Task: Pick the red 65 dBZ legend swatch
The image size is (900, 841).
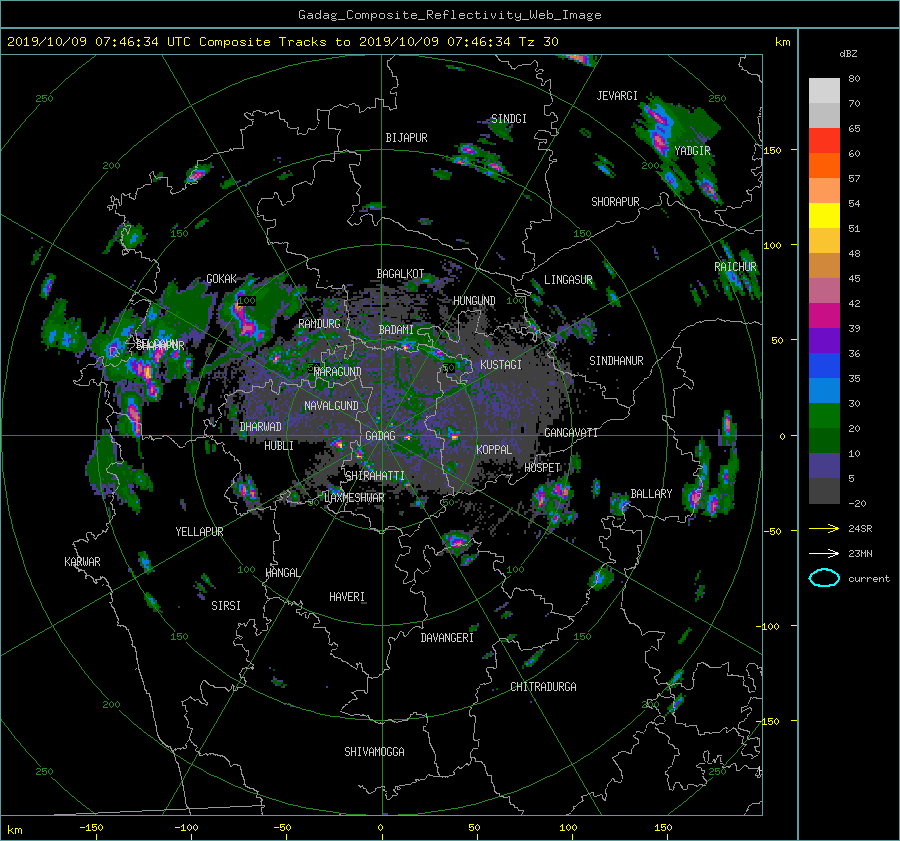Action: pyautogui.click(x=824, y=140)
